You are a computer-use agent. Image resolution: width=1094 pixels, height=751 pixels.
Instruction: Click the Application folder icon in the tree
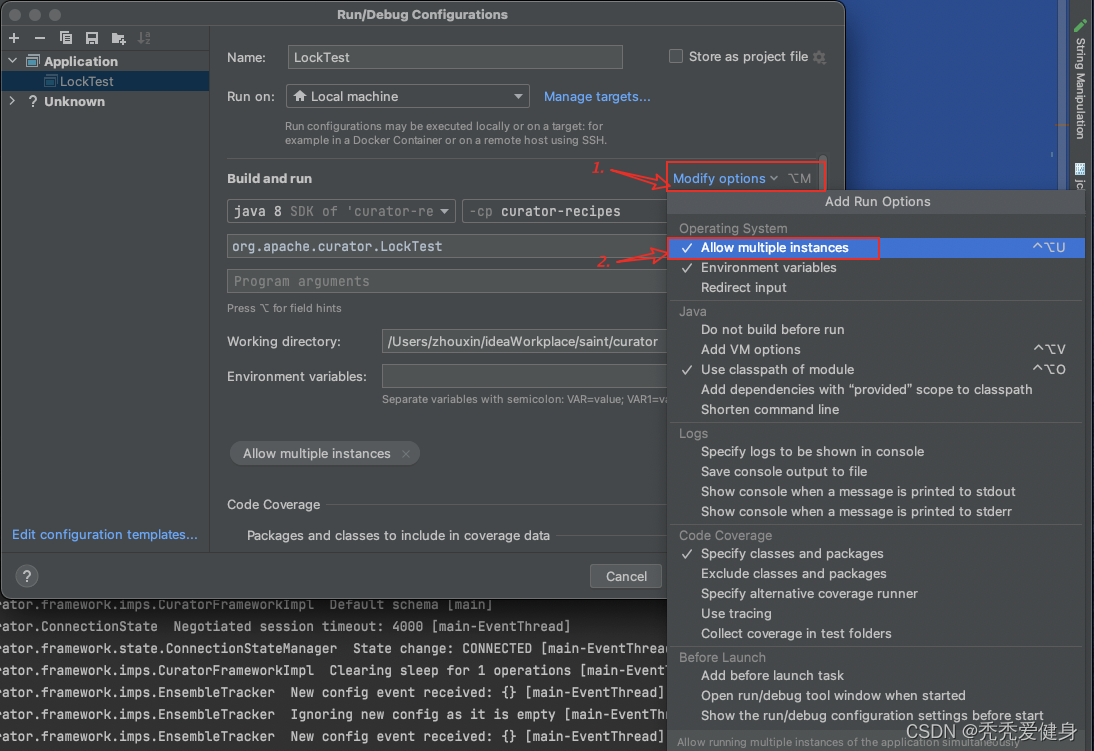coord(33,61)
